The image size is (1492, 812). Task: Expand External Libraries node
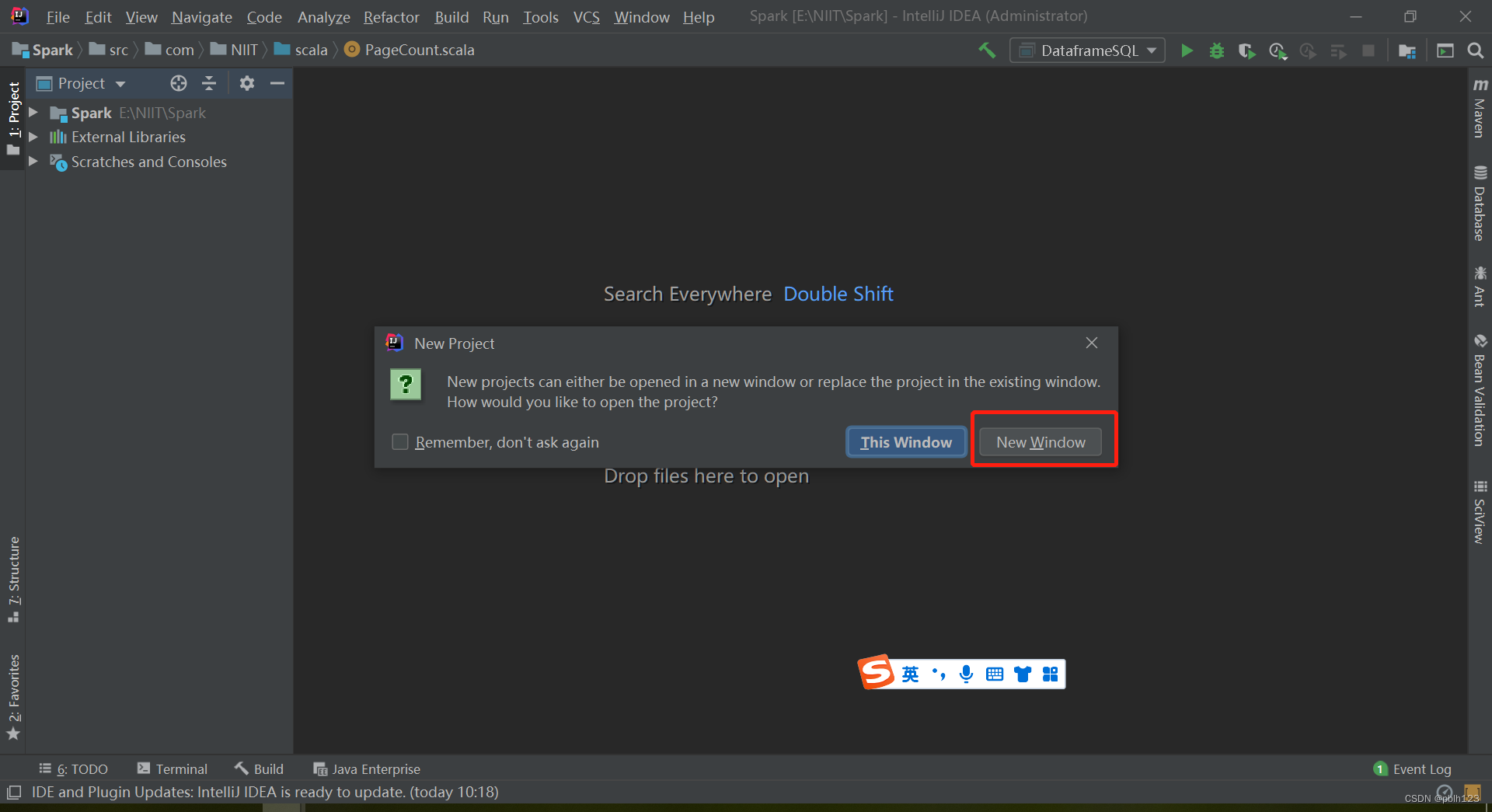[33, 137]
